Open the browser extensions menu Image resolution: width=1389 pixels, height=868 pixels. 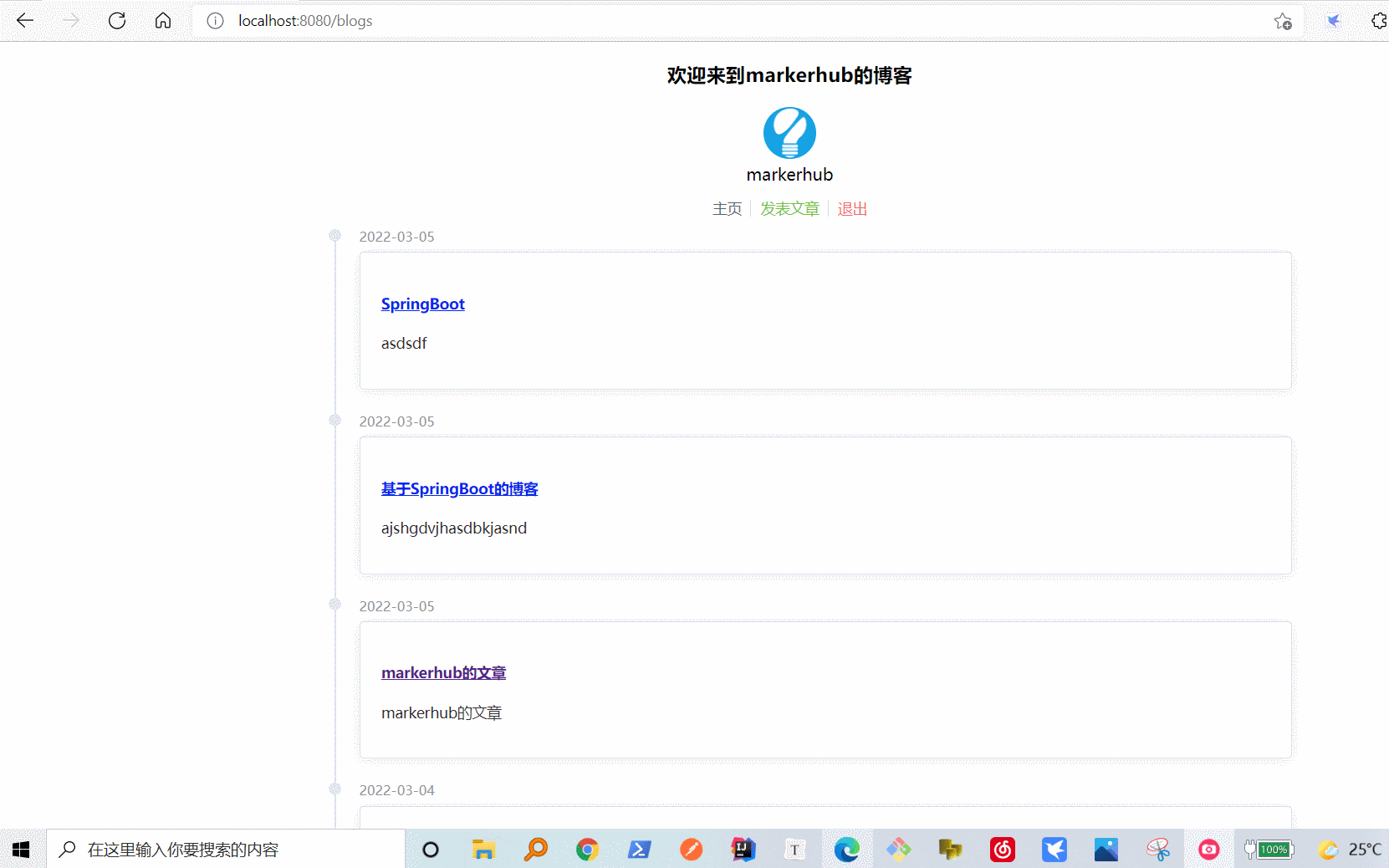pos(1379,21)
